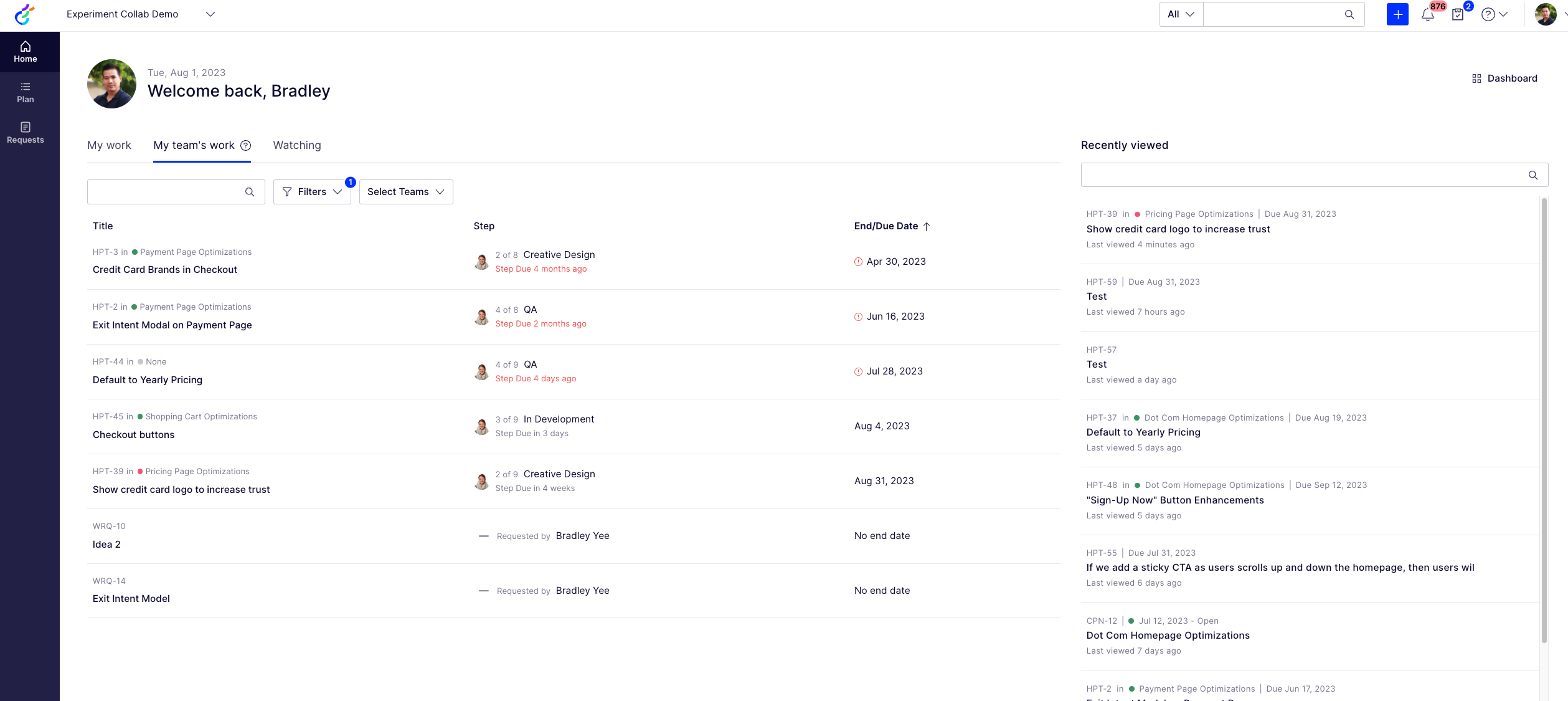
Task: Open the Select Teams dropdown
Action: 406,192
